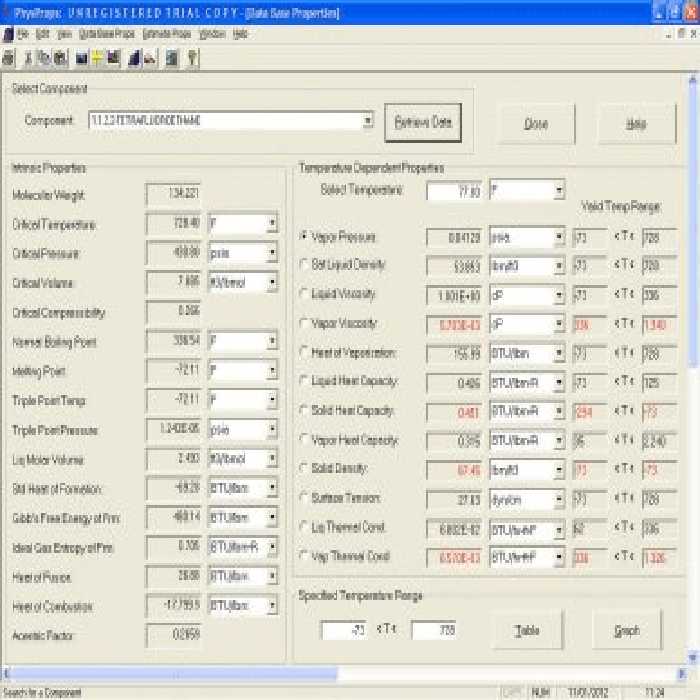Select the Vapor Pressure radio button
Image resolution: width=700 pixels, height=700 pixels.
304,235
